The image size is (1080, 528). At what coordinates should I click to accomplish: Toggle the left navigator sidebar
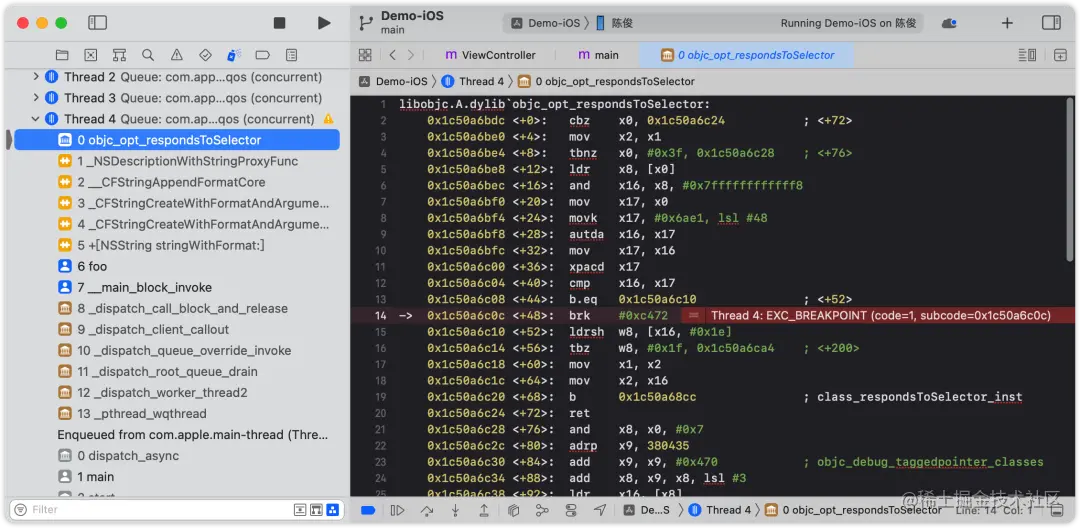click(98, 23)
